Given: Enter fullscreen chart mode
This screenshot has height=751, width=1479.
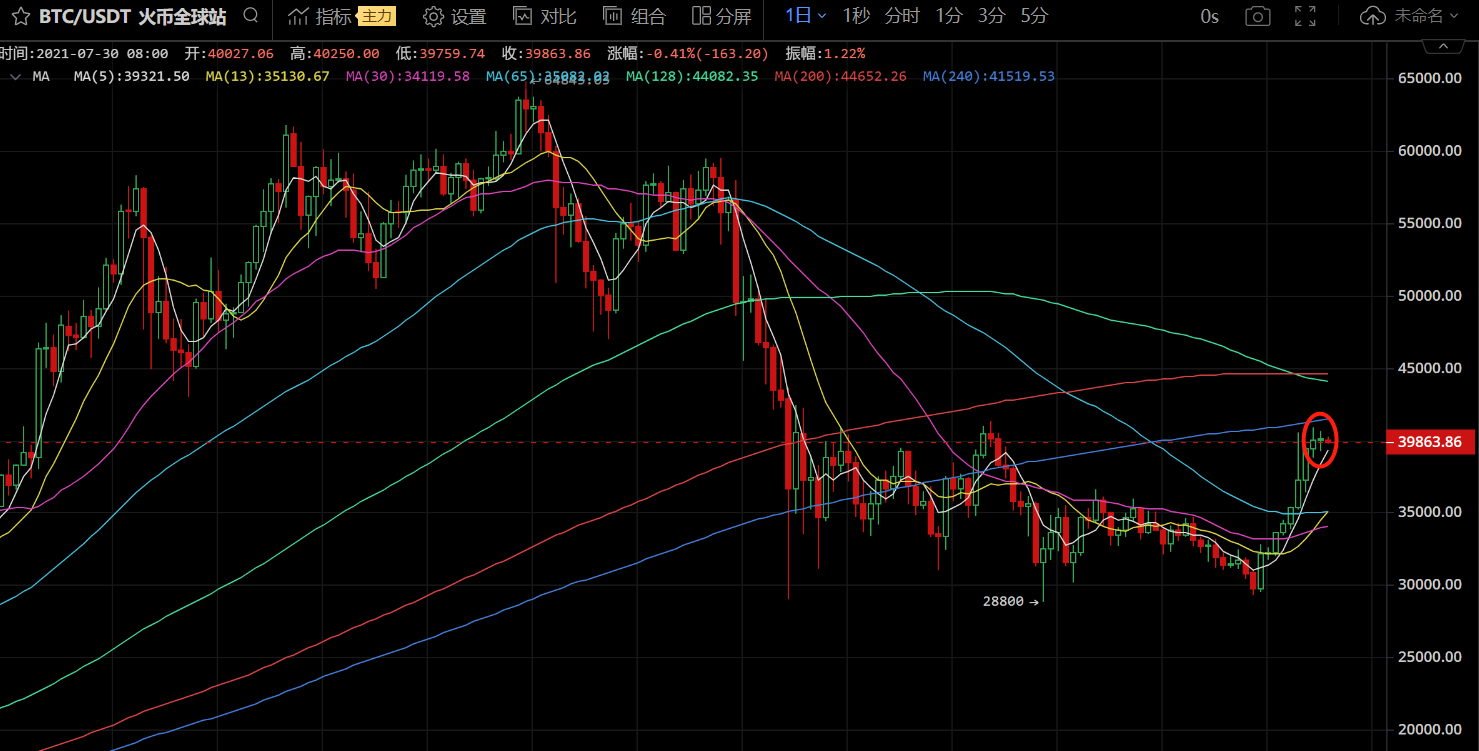Looking at the screenshot, I should tap(1305, 16).
